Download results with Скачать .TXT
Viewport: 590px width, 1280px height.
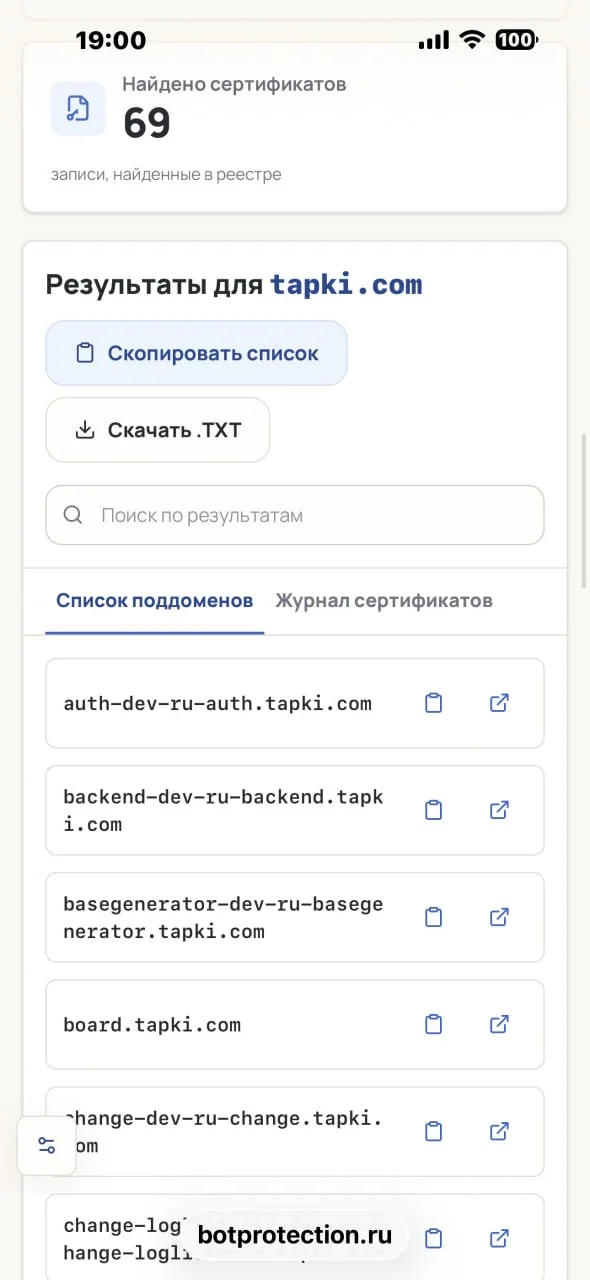158,430
